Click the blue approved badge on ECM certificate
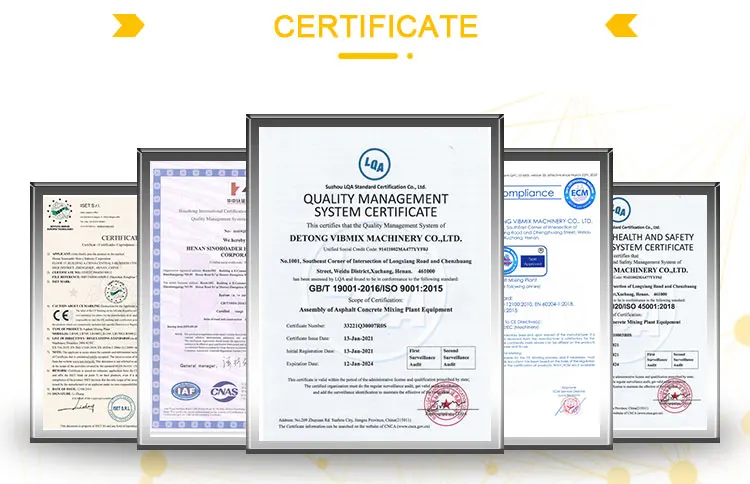The image size is (750, 484). tap(533, 261)
